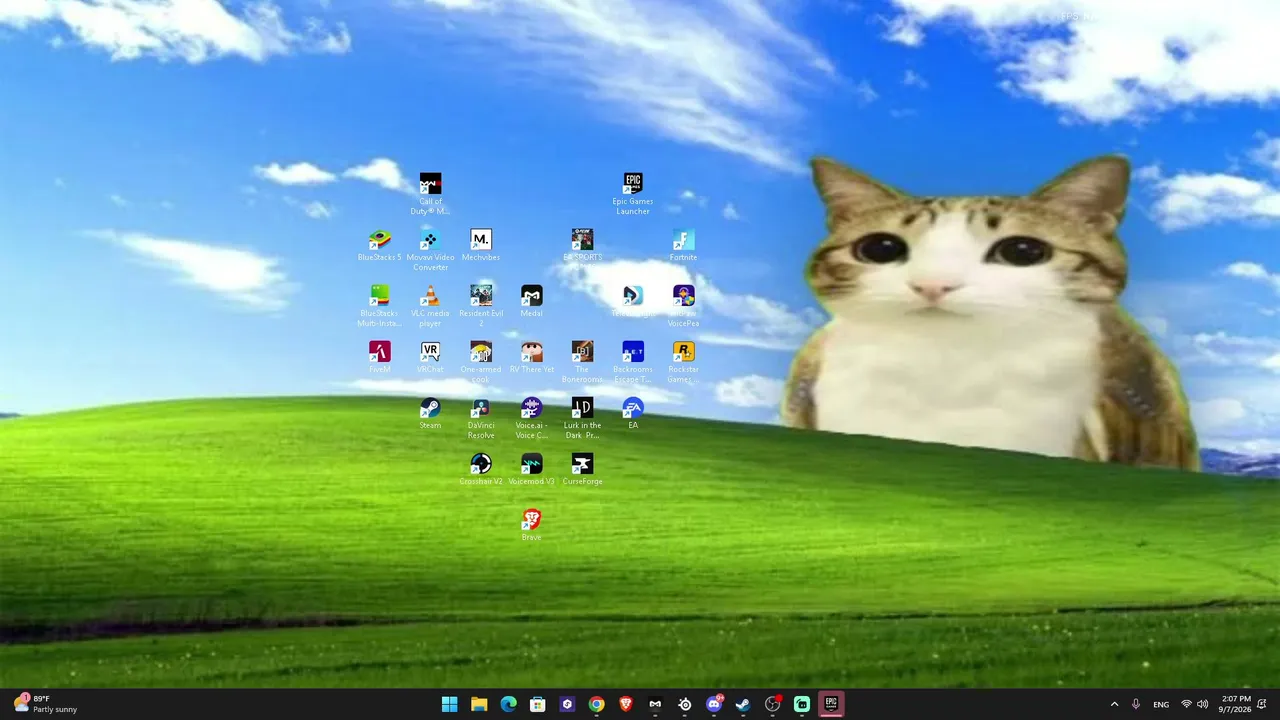The image size is (1280, 720).
Task: Select the Movavi Video Converter shortcut
Action: pos(430,250)
